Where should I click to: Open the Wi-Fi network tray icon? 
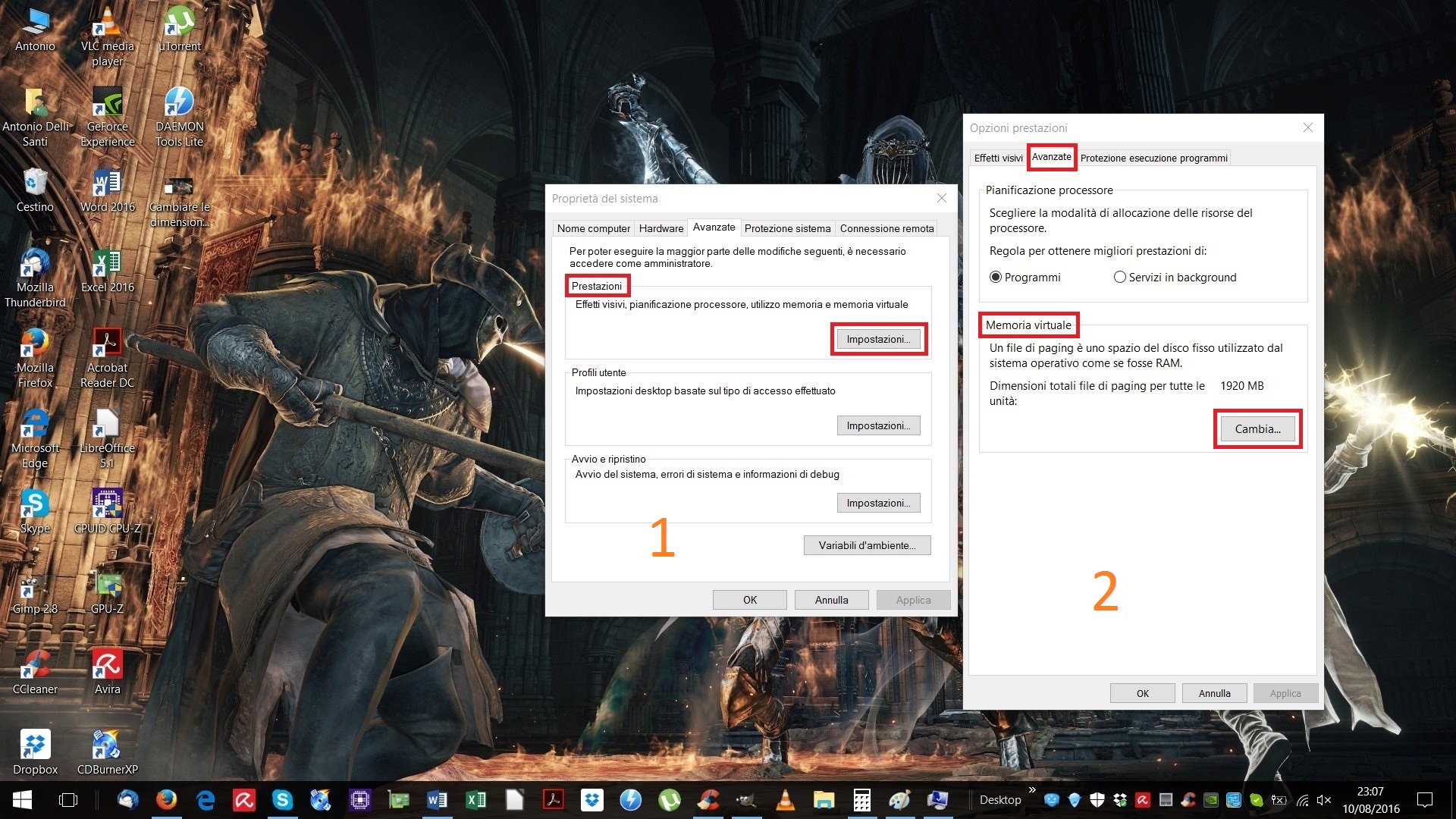(x=1302, y=800)
